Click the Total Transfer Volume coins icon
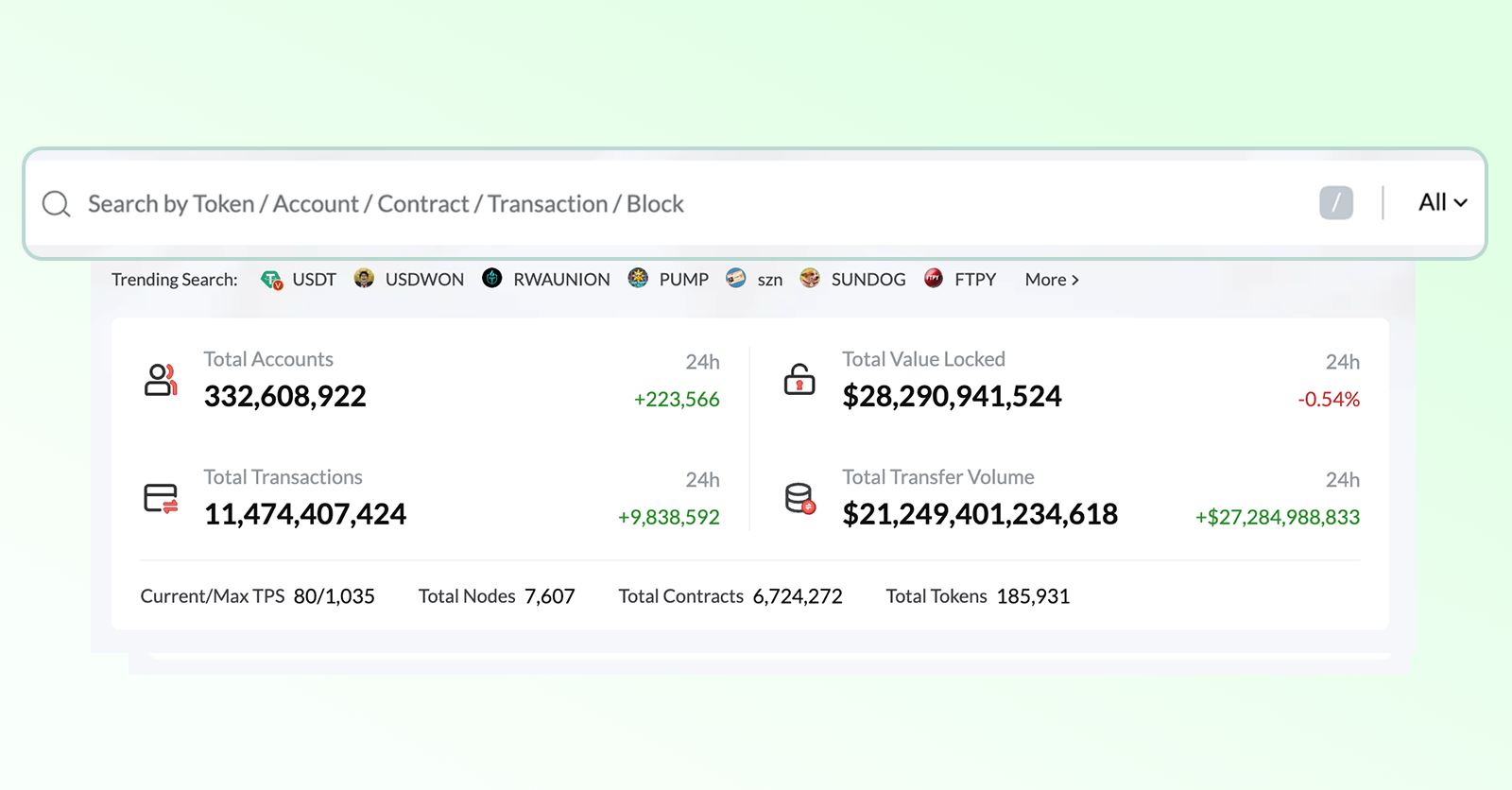This screenshot has height=790, width=1512. tap(799, 498)
